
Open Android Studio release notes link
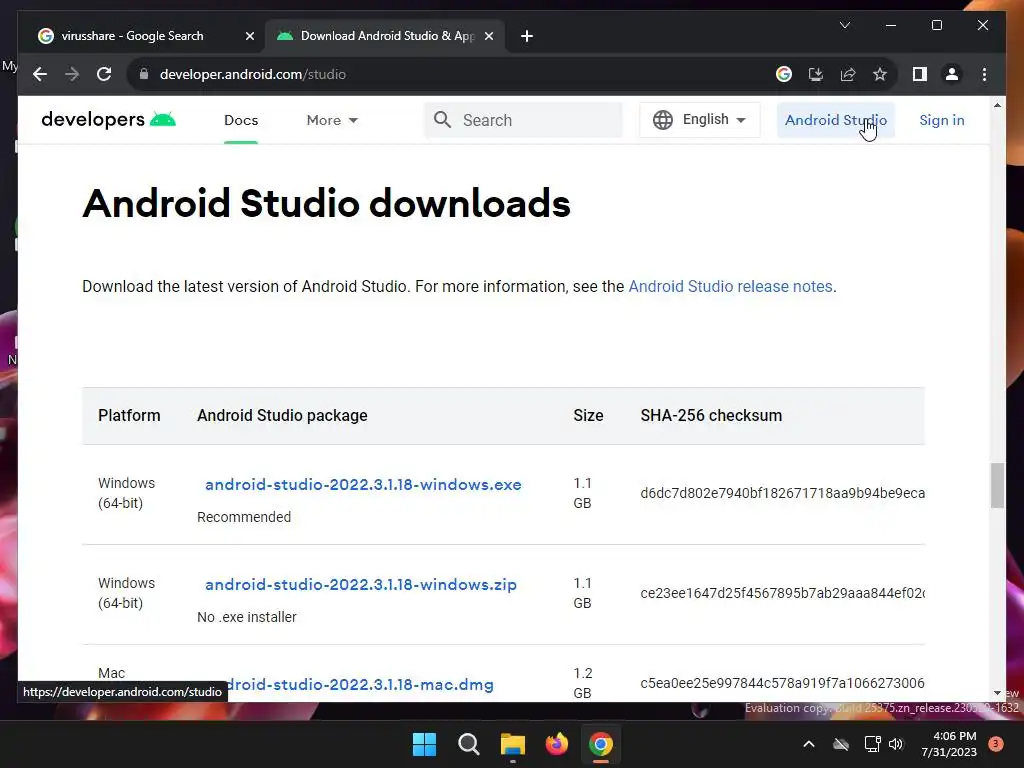(x=730, y=287)
